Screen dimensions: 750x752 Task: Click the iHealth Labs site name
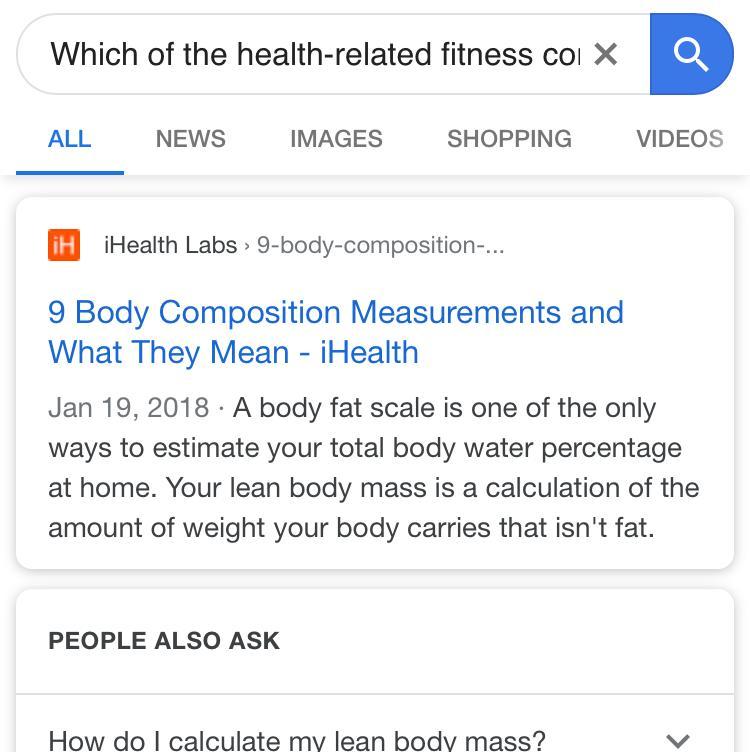coord(171,245)
